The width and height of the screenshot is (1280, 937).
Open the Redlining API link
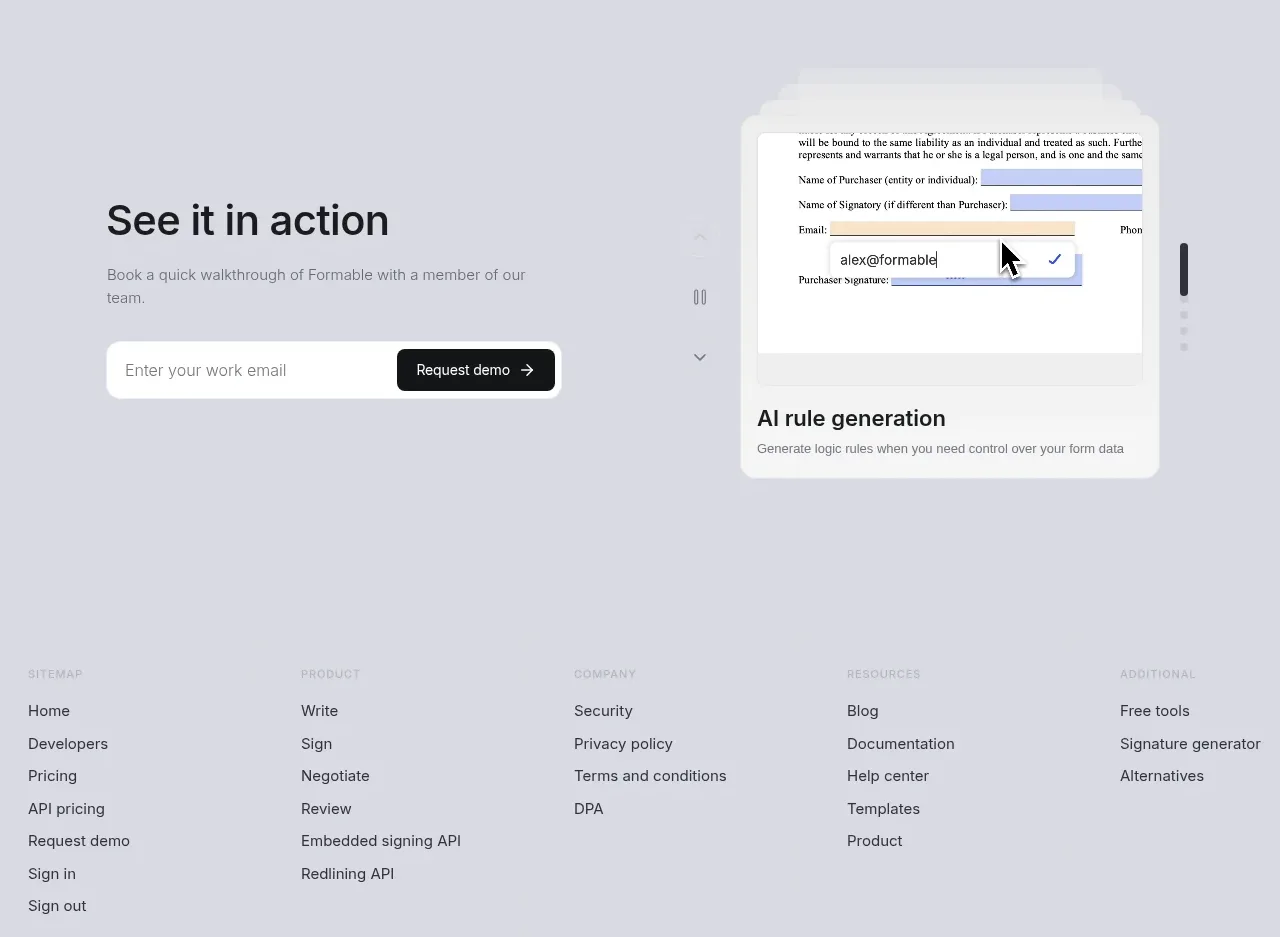347,874
